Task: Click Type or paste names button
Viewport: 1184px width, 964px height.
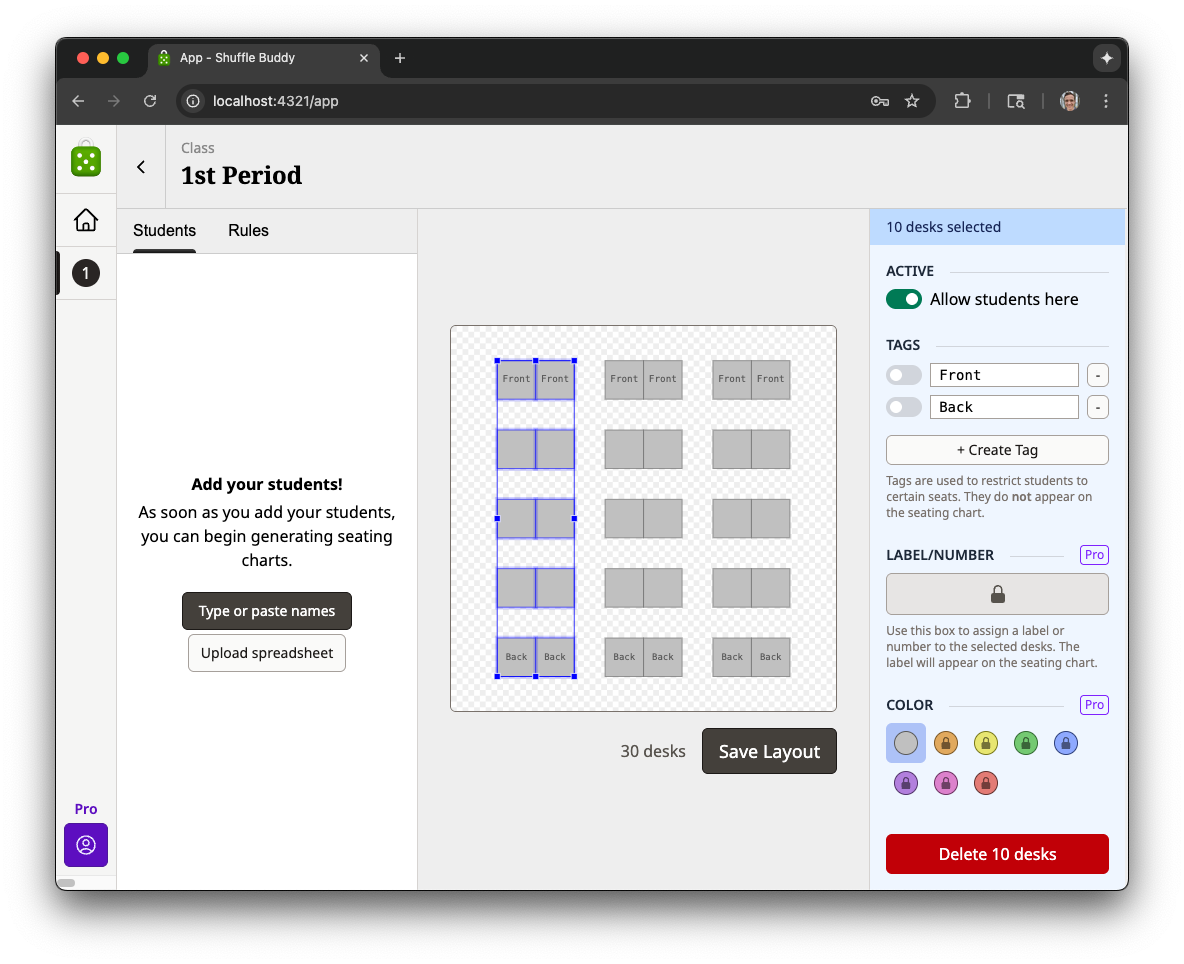Action: coord(267,611)
